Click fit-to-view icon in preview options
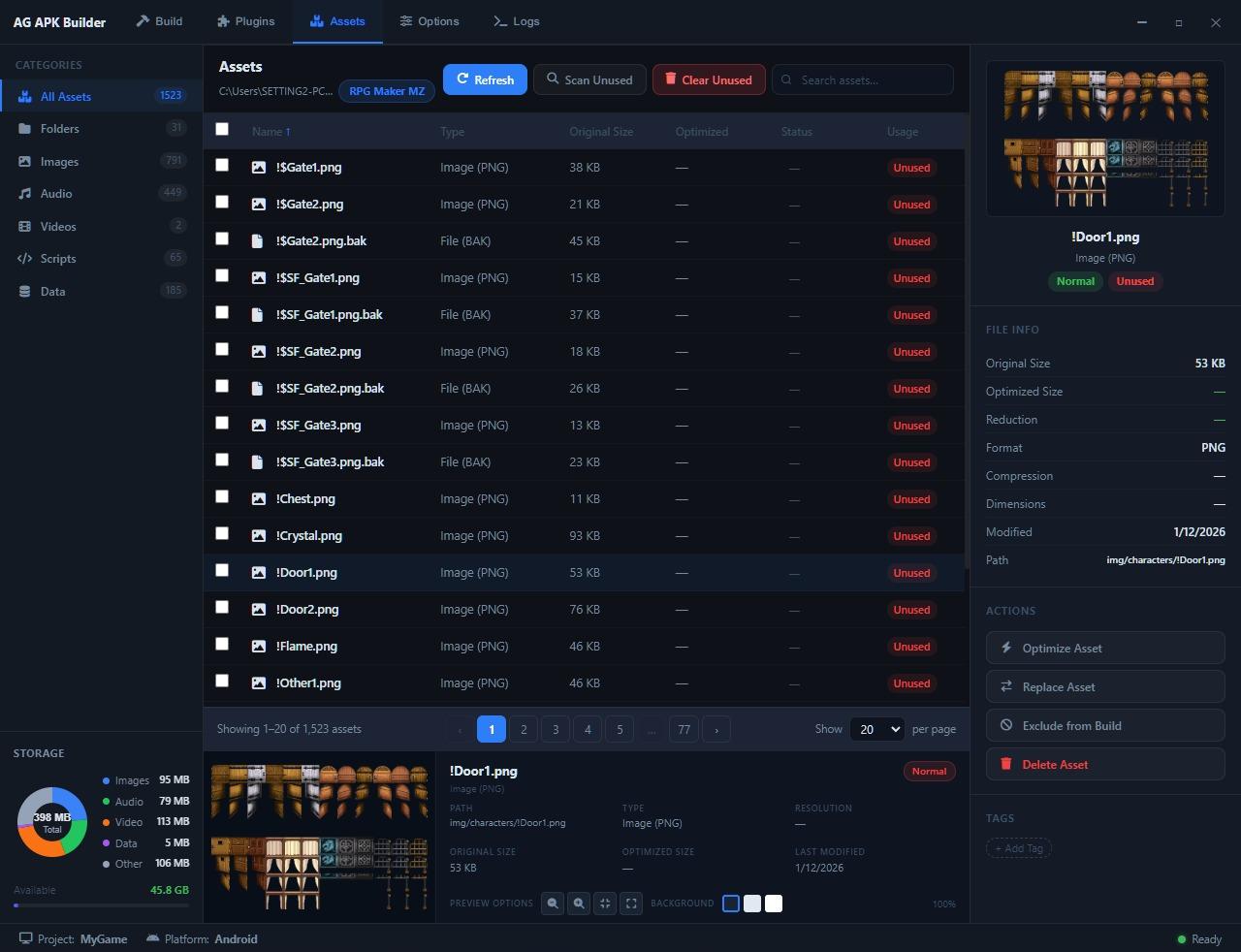This screenshot has height=952, width=1241. (x=605, y=904)
